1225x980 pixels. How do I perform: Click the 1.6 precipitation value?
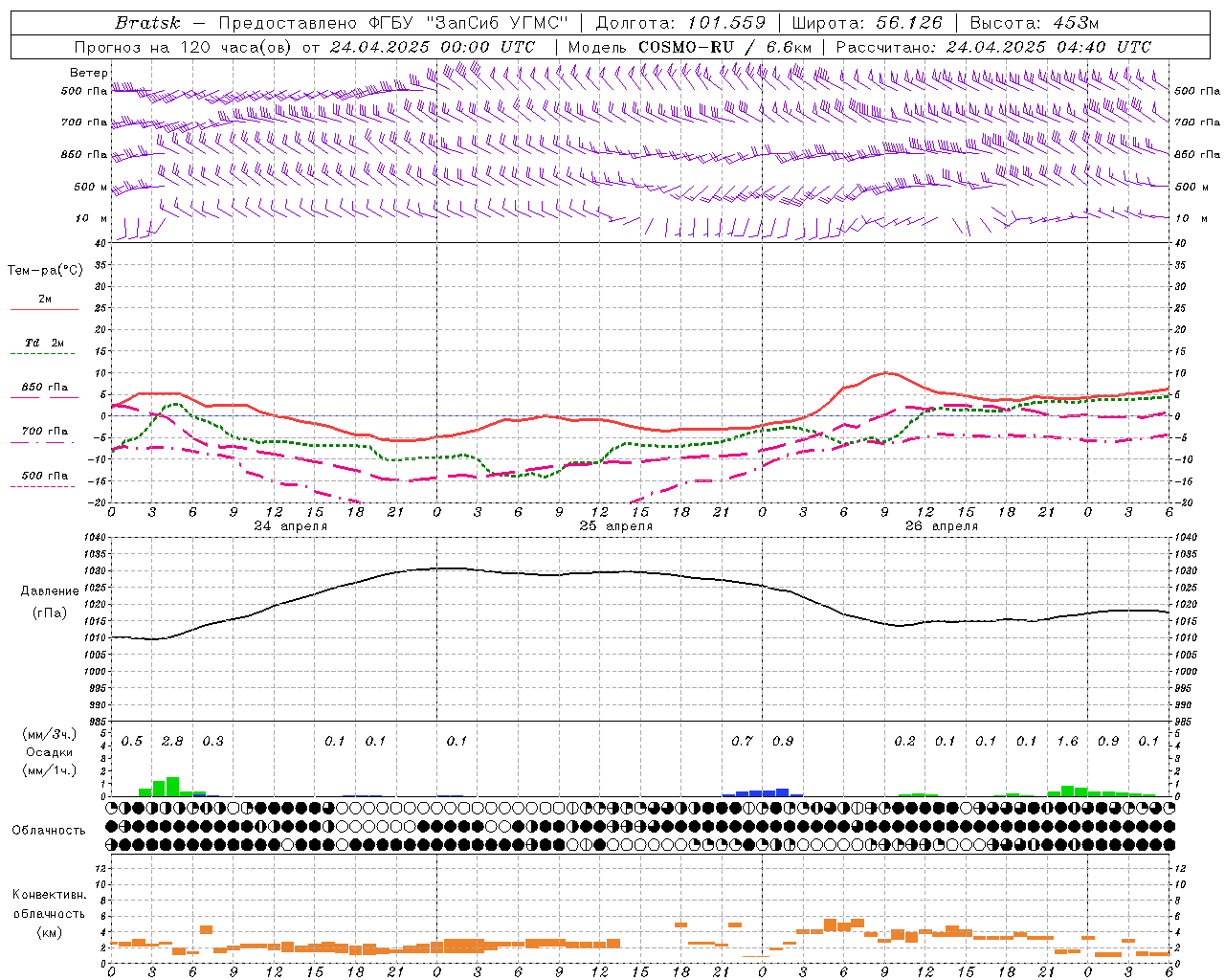pos(1067,741)
